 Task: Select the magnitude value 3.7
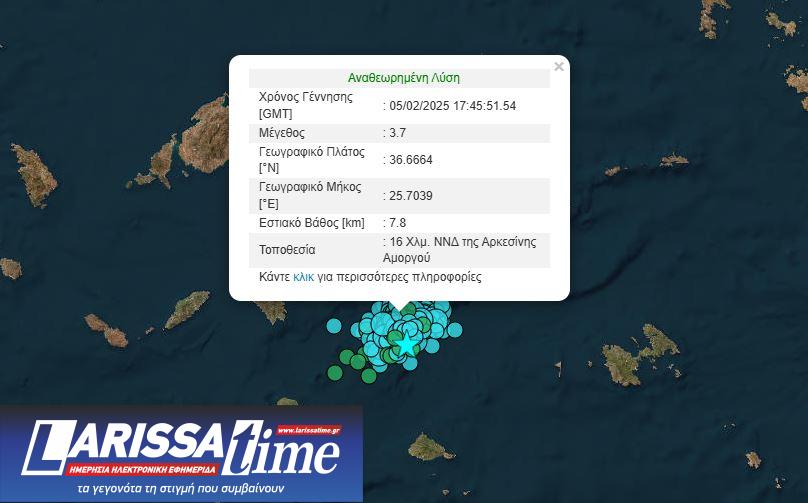pos(397,133)
